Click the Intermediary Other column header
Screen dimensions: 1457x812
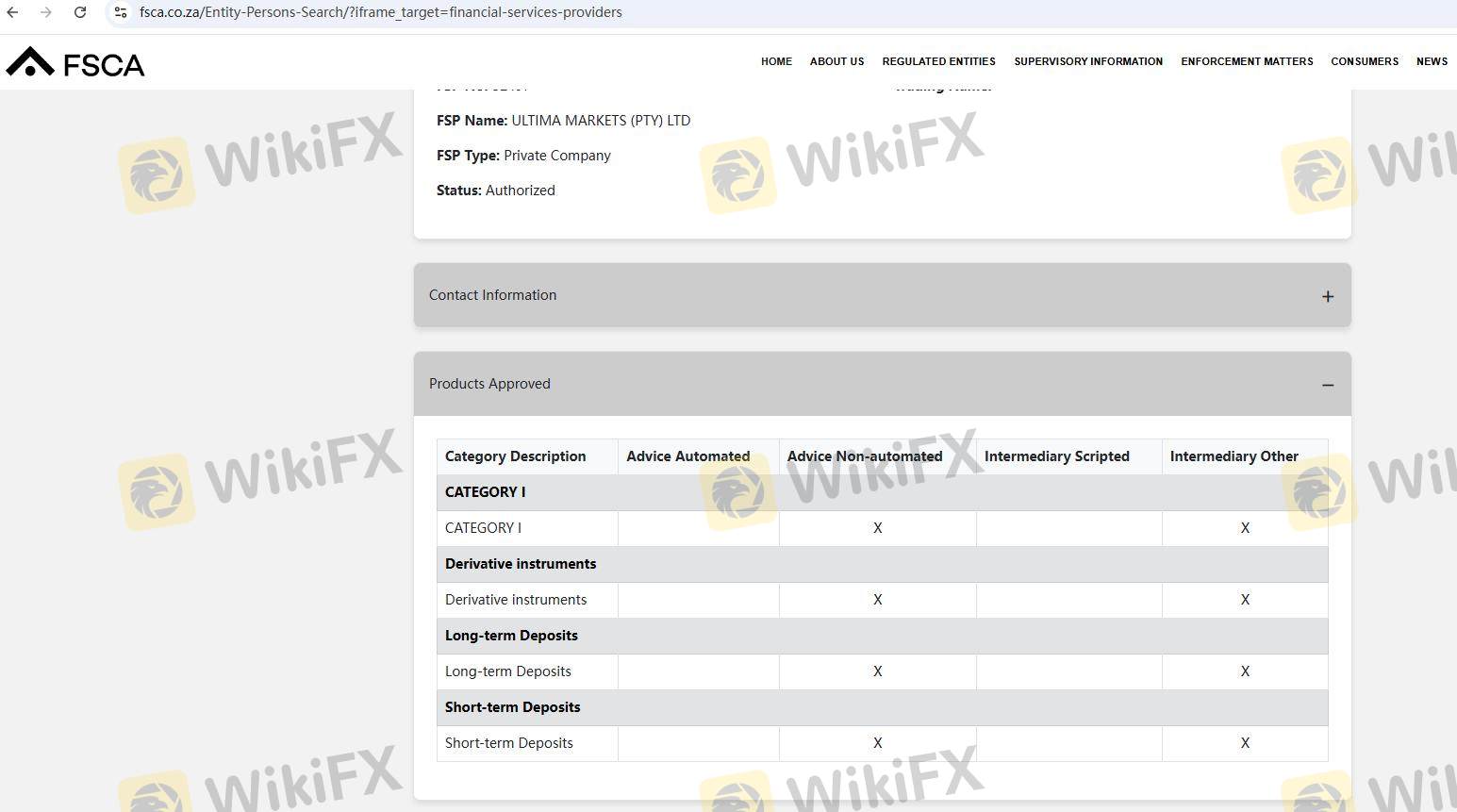click(1233, 456)
